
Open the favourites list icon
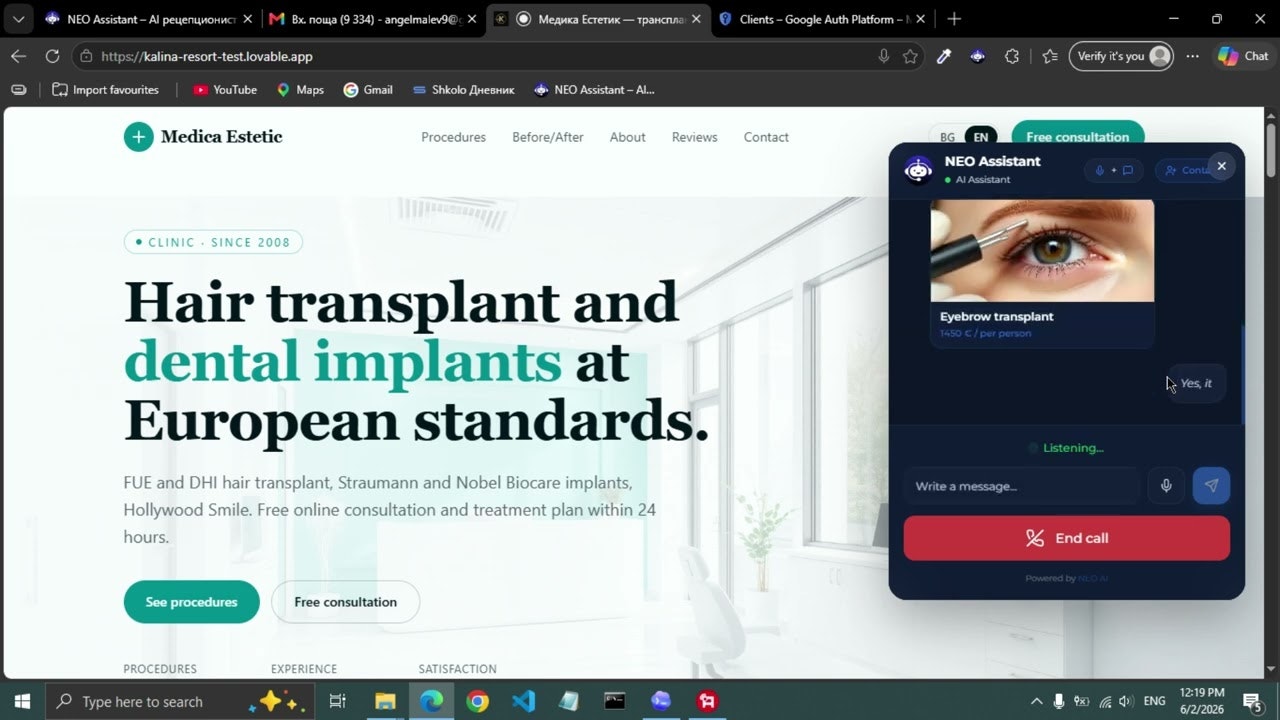(1049, 56)
